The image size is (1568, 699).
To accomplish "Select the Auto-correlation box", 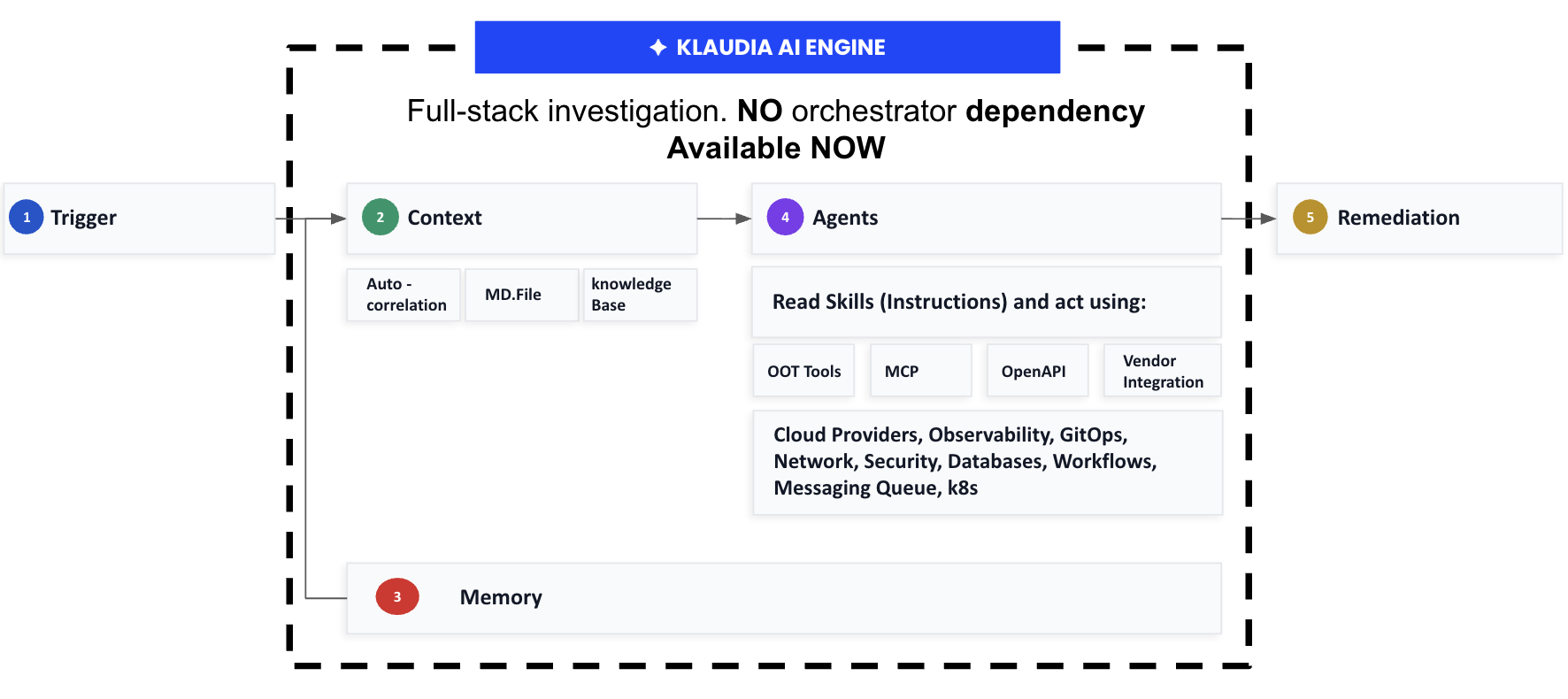I will click(404, 295).
